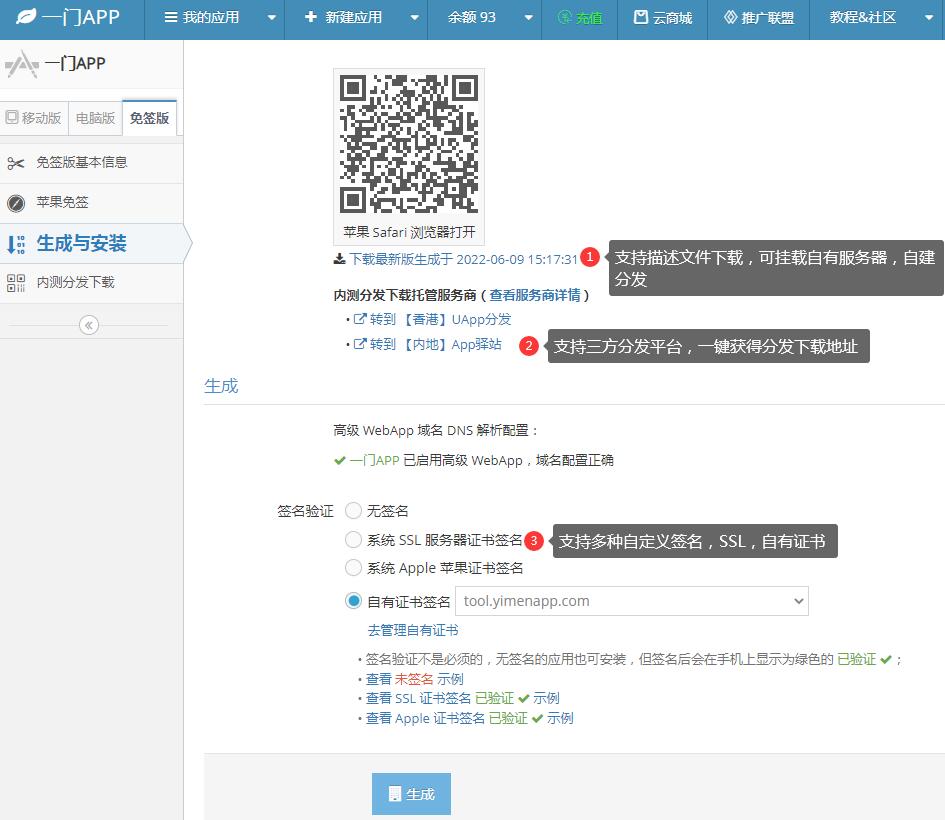The image size is (945, 820).
Task: Click external-link icon beside 【内地】App驿站
Action: click(360, 344)
